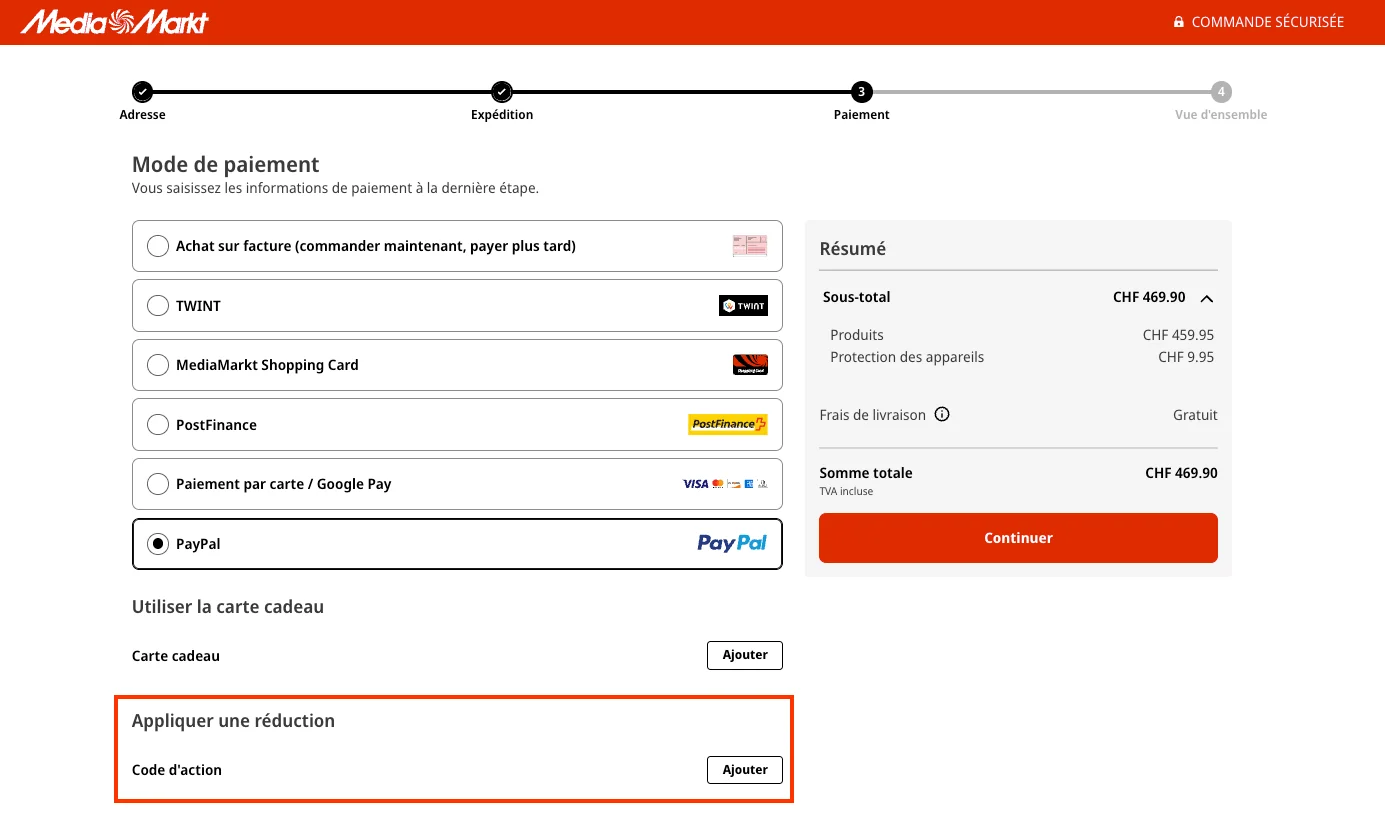This screenshot has height=833, width=1385.
Task: Select the PostFinance payment option
Action: 157,424
